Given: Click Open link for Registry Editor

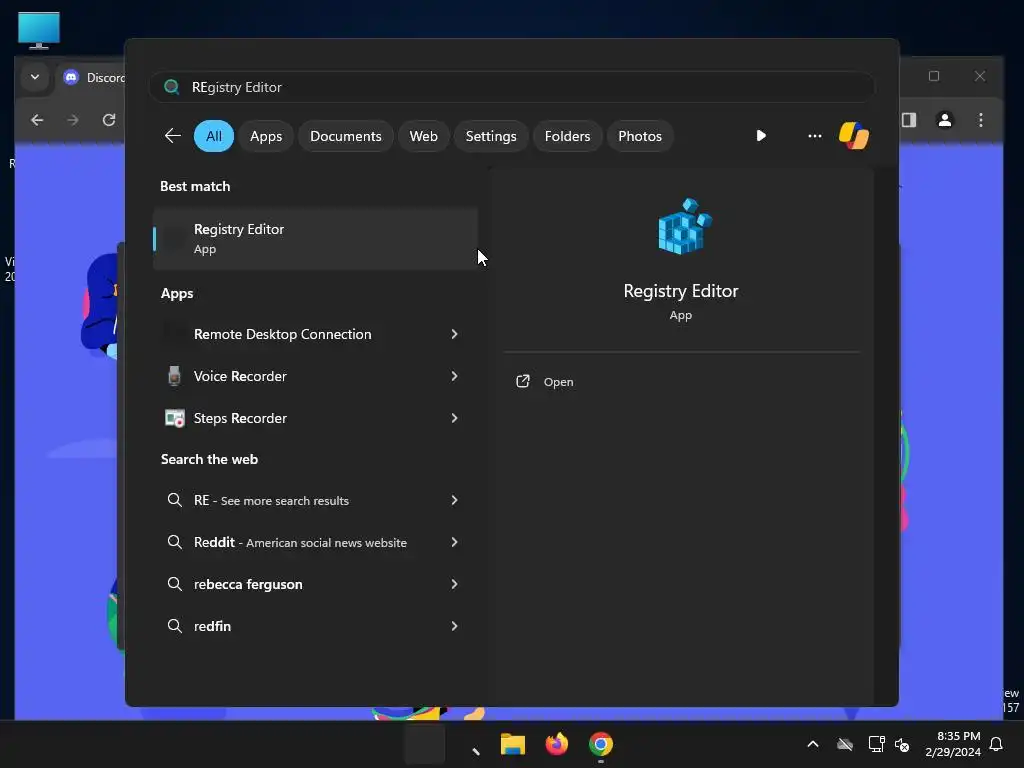Looking at the screenshot, I should (x=558, y=382).
